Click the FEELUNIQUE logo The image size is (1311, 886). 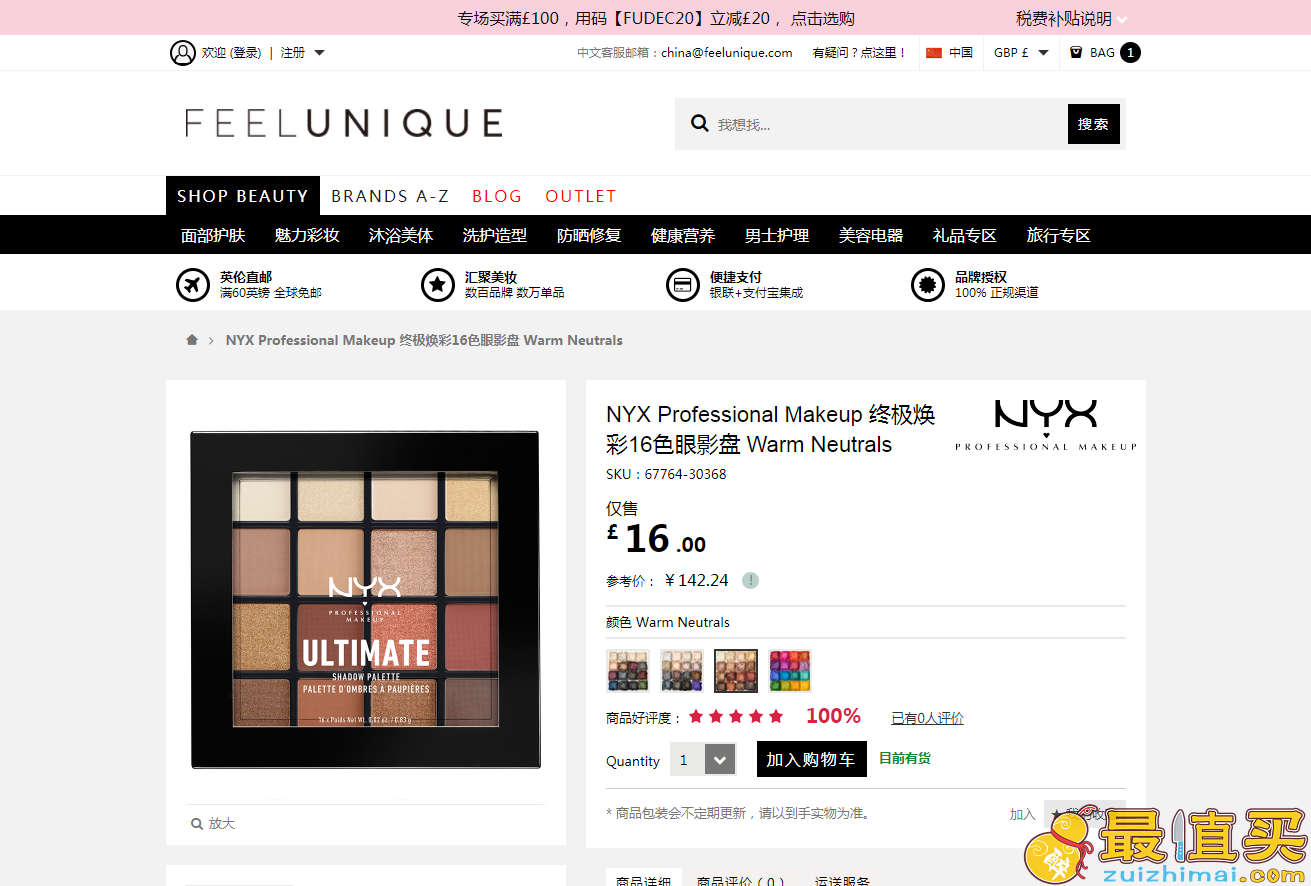tap(344, 124)
